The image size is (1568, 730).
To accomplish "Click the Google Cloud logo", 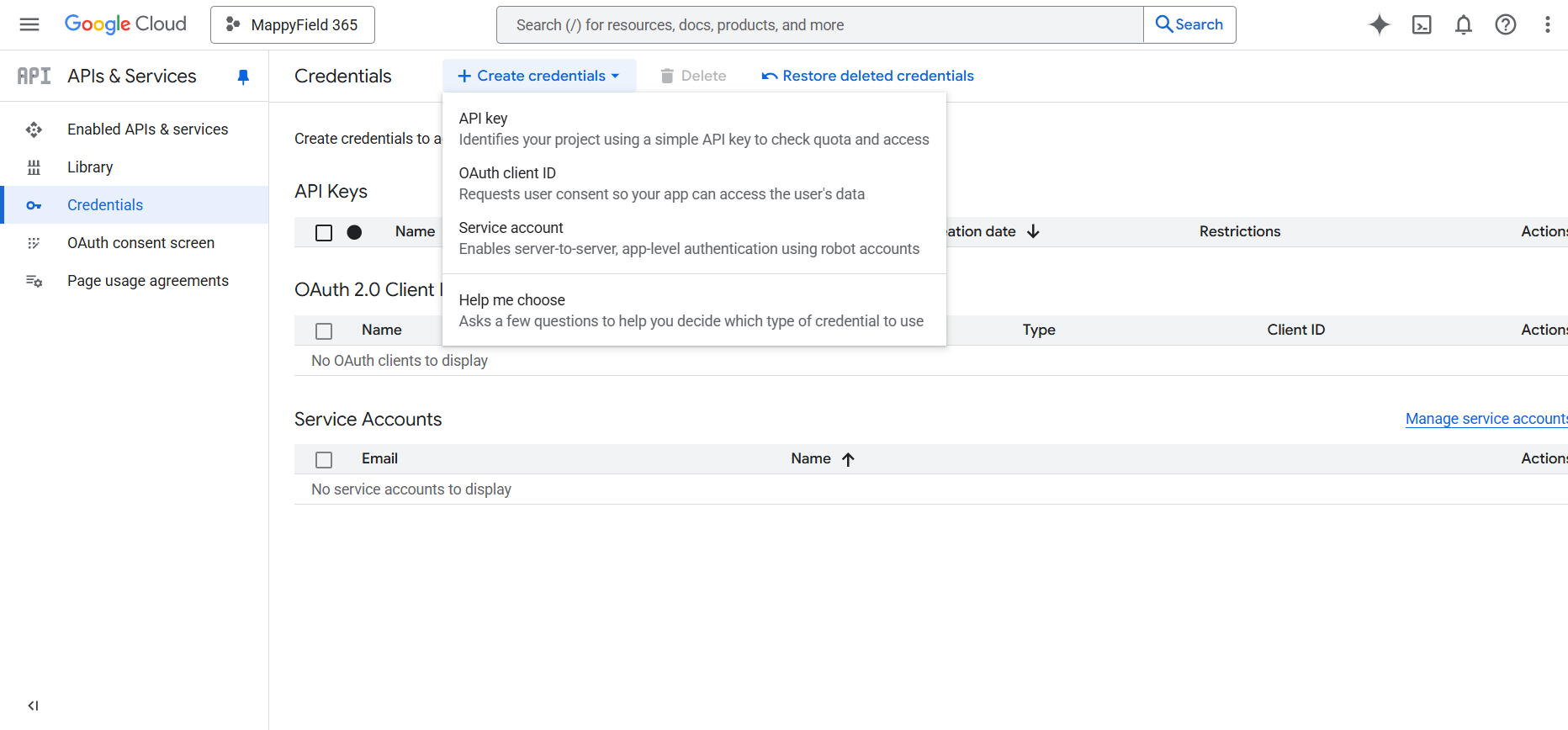I will (125, 24).
